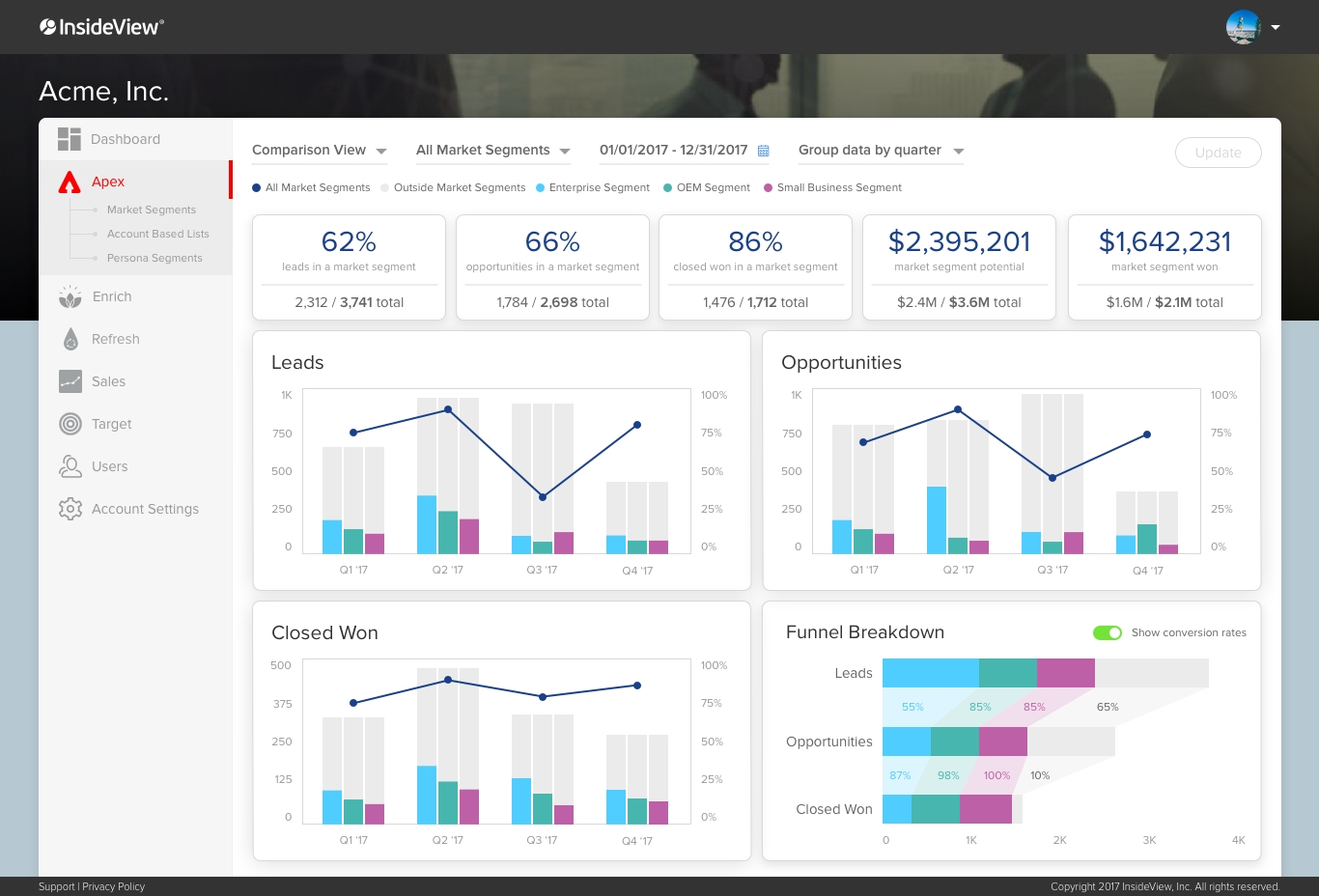The height and width of the screenshot is (896, 1319).
Task: Click the 62% leads card
Action: (350, 267)
